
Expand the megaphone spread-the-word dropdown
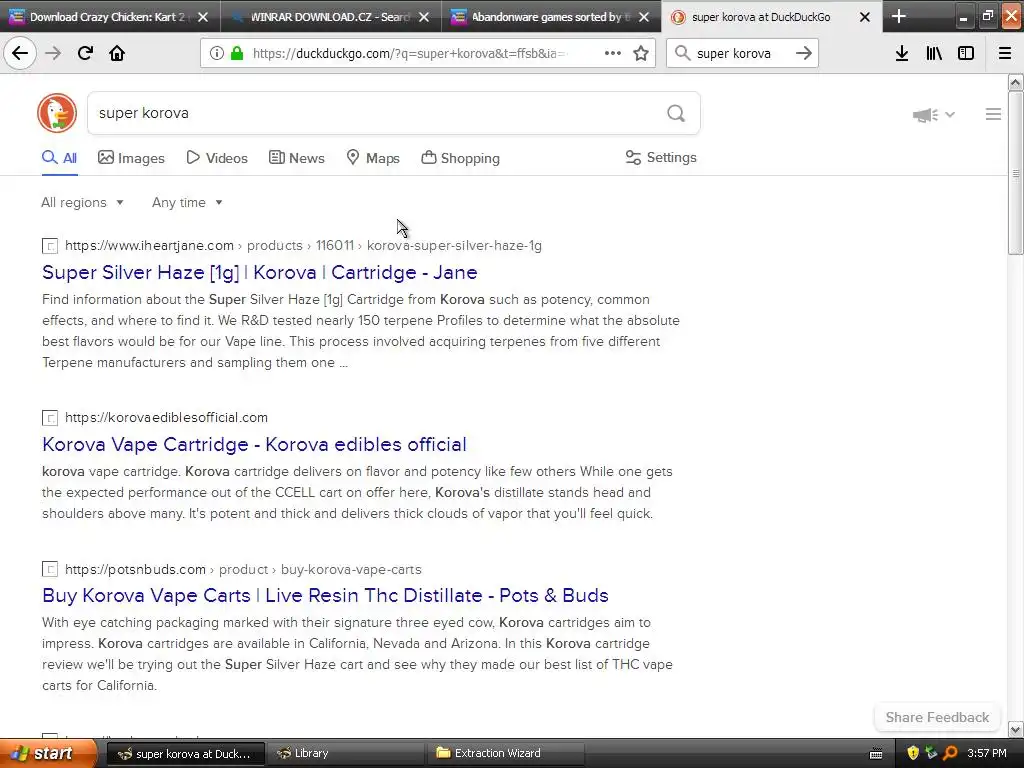pos(934,115)
